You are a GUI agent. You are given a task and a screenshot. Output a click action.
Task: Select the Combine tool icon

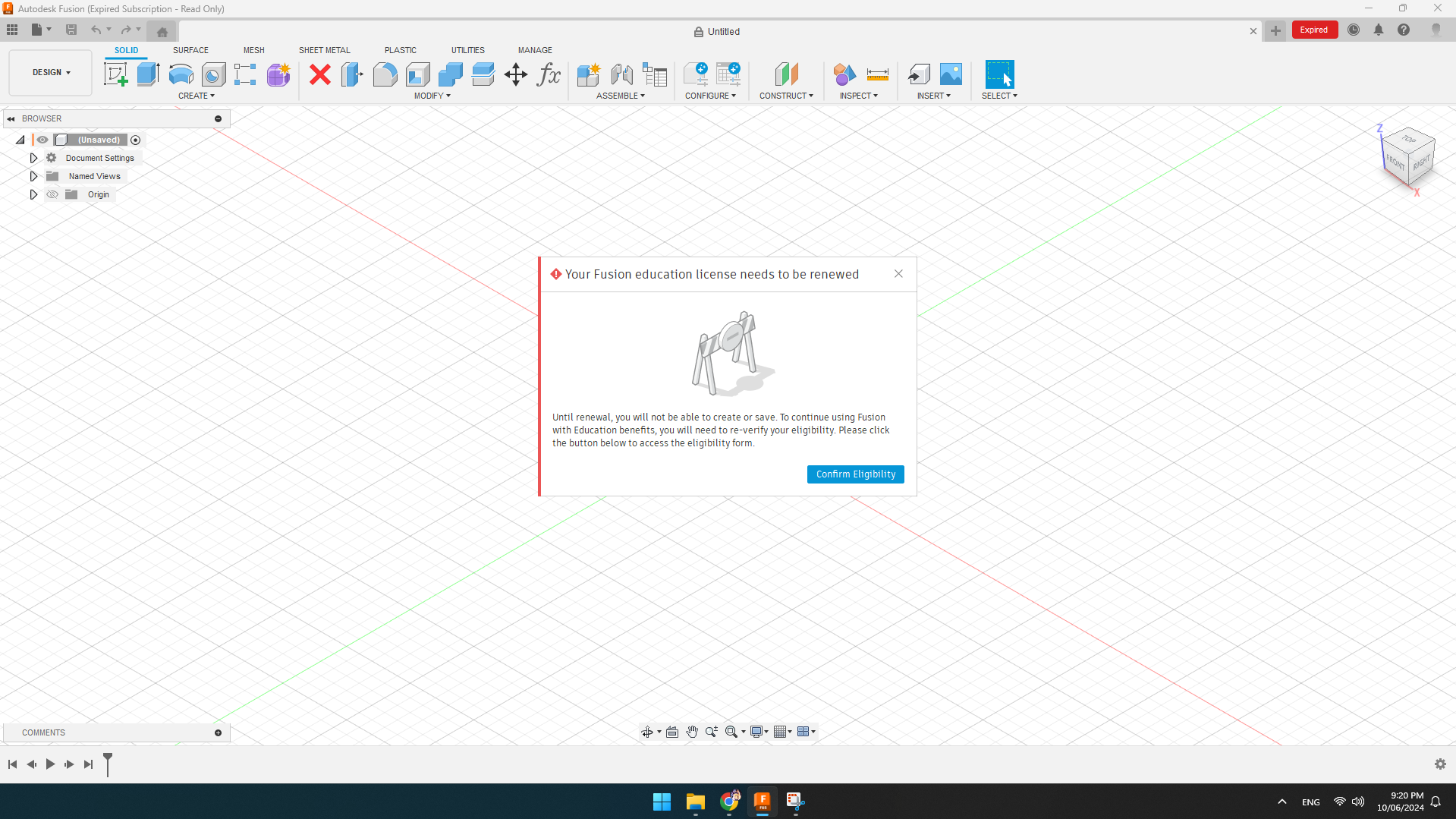(x=450, y=74)
